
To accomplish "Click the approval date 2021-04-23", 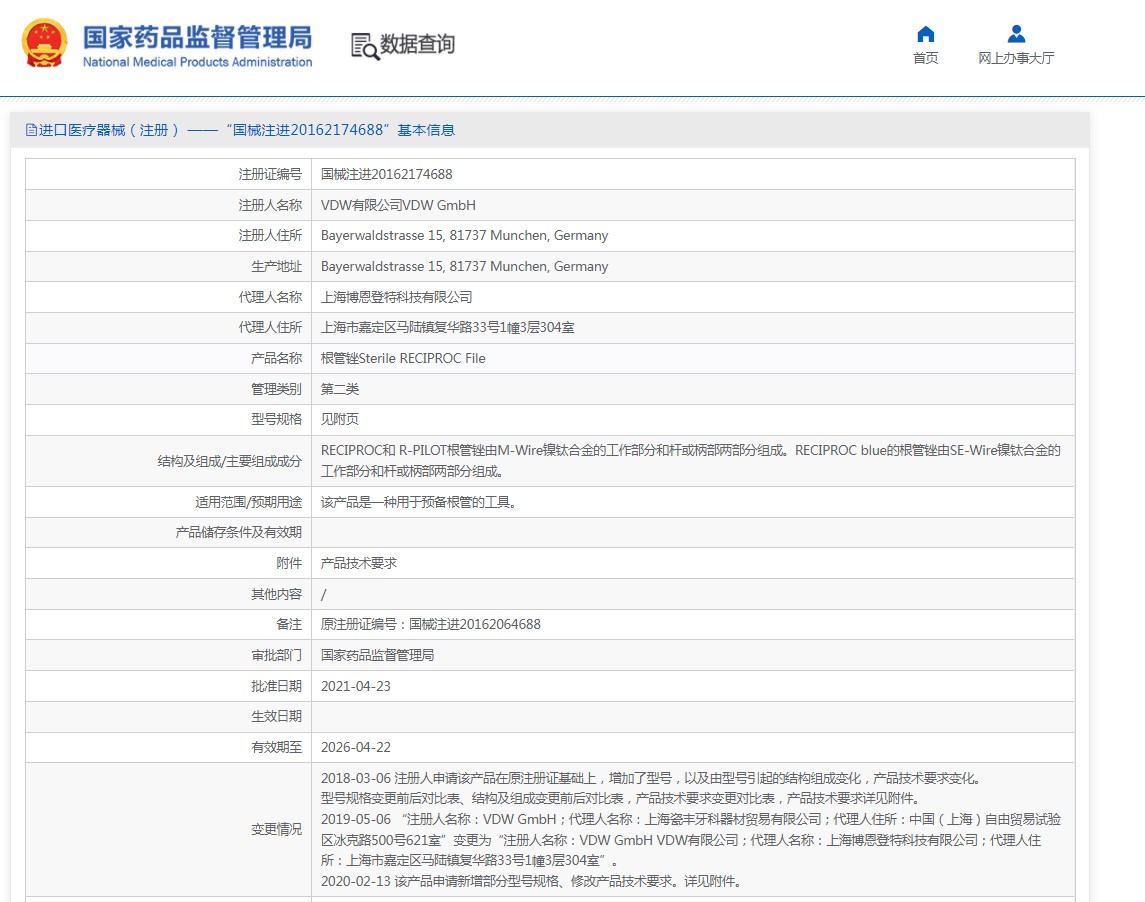I will click(x=355, y=686).
